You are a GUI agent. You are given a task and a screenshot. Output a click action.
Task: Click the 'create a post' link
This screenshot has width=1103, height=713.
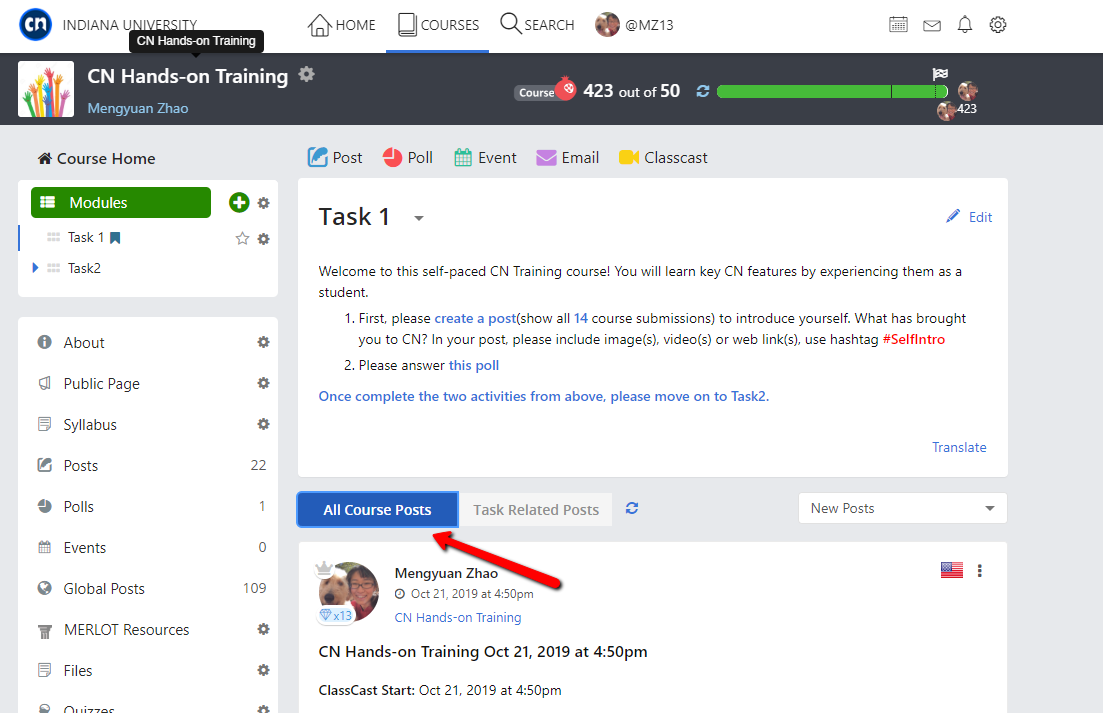click(476, 319)
